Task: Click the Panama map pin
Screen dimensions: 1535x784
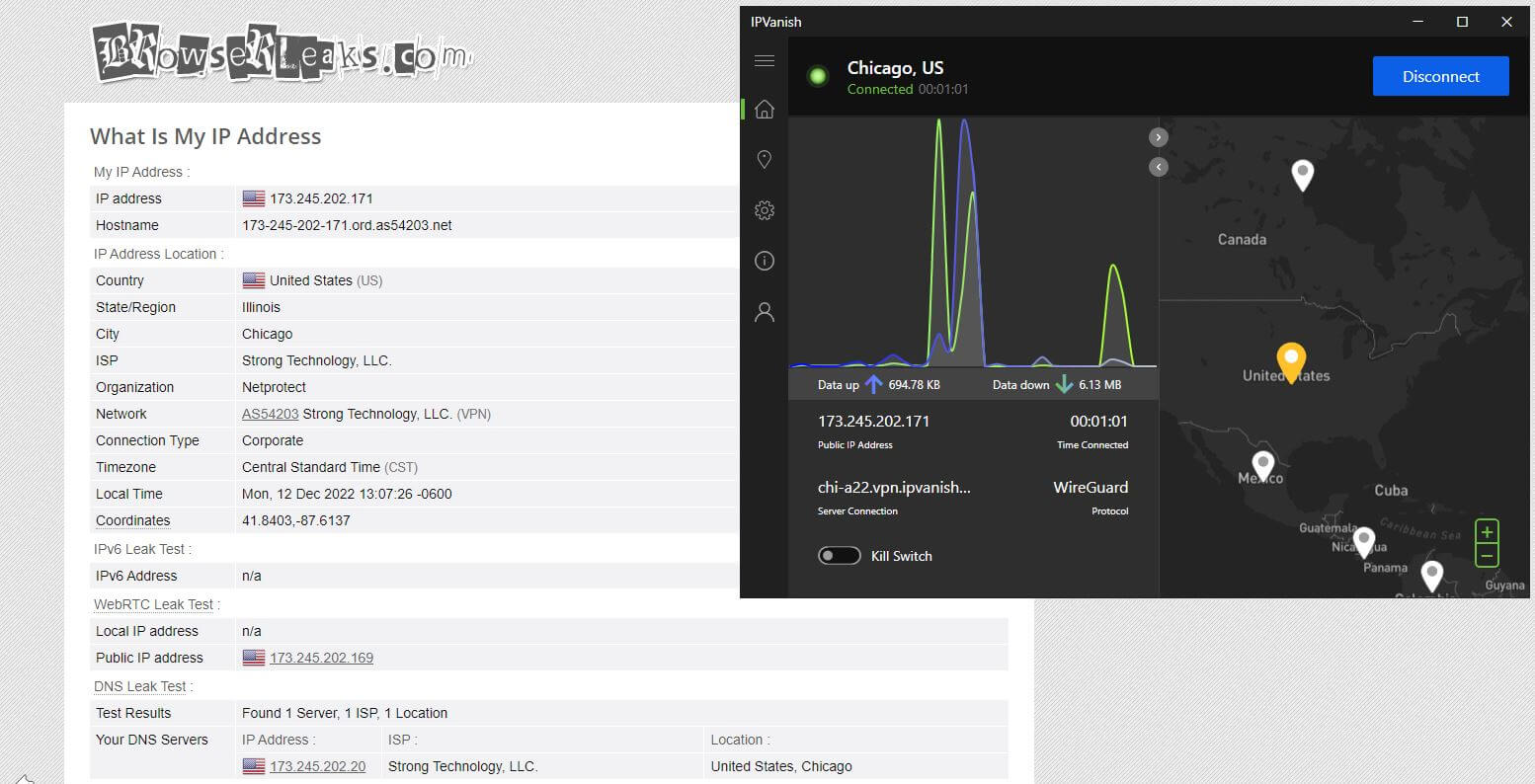Action: tap(1364, 542)
